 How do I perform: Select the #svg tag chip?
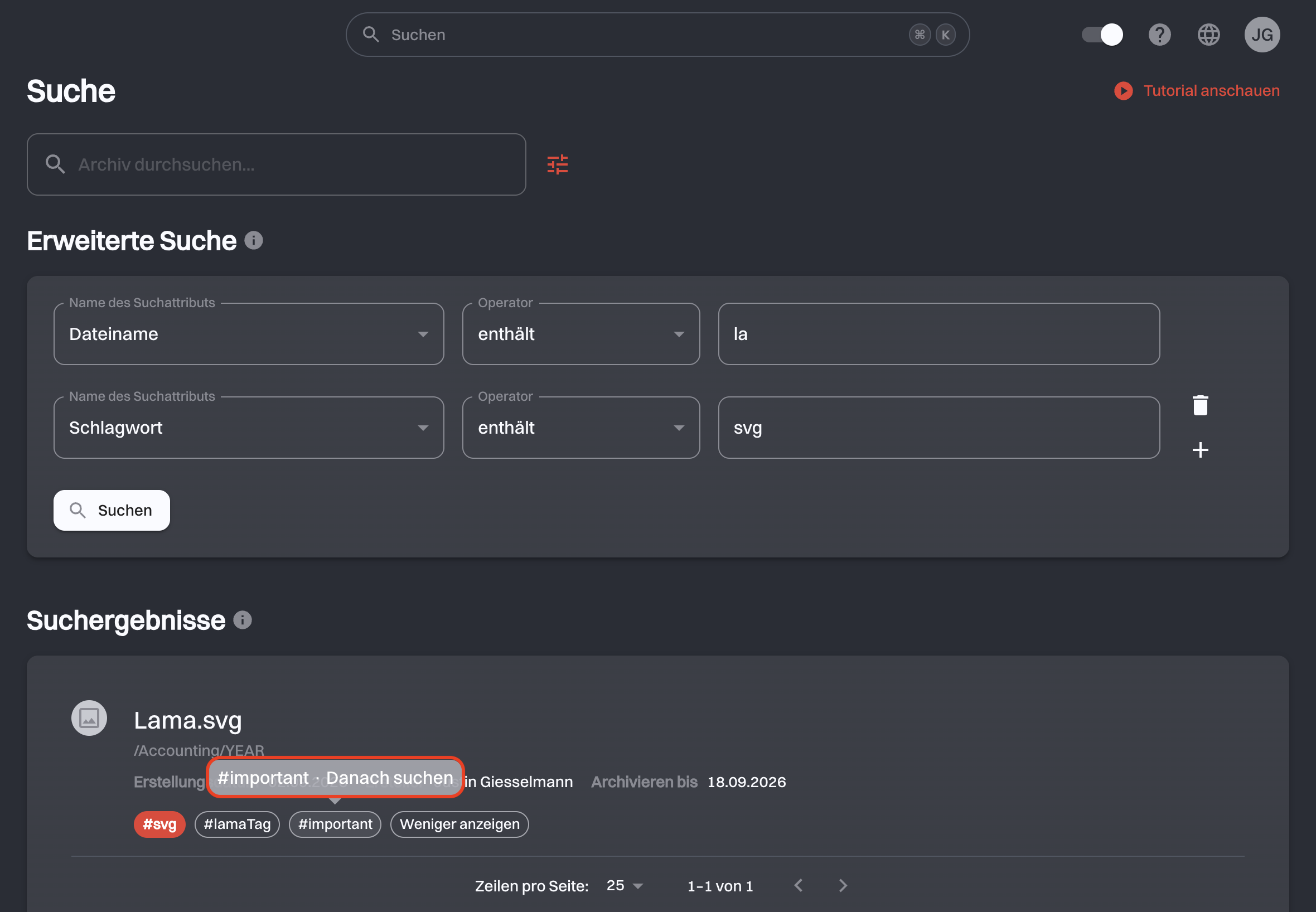coord(159,824)
